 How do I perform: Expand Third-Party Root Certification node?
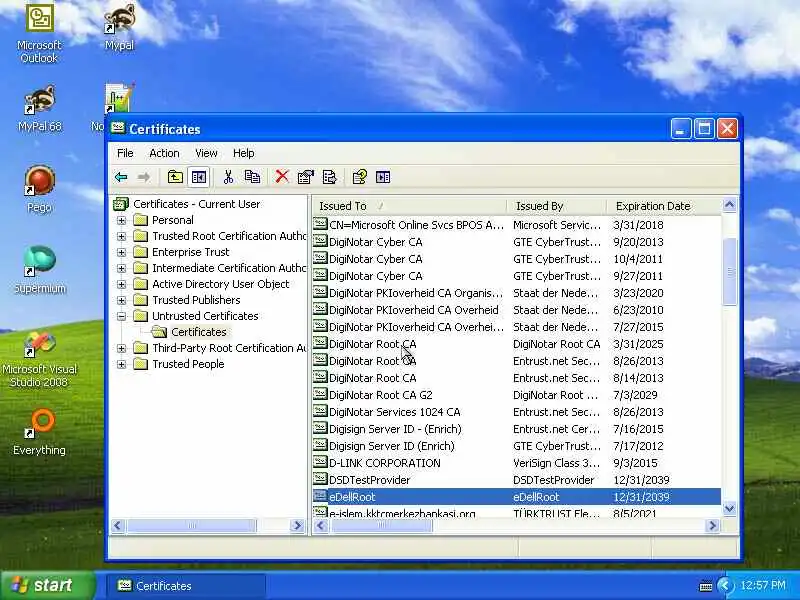121,348
